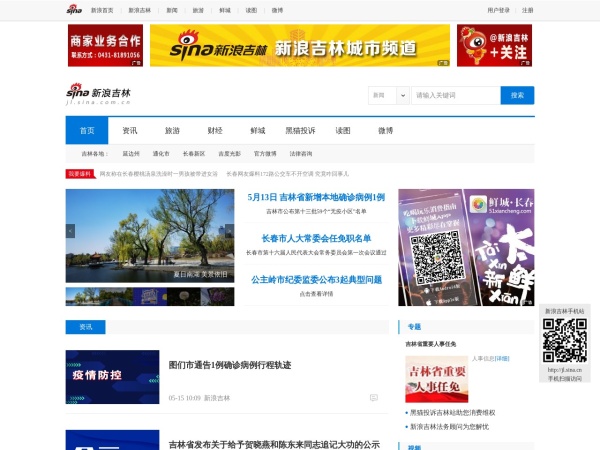Focus the 请输入关键词 search field

[x=456, y=95]
